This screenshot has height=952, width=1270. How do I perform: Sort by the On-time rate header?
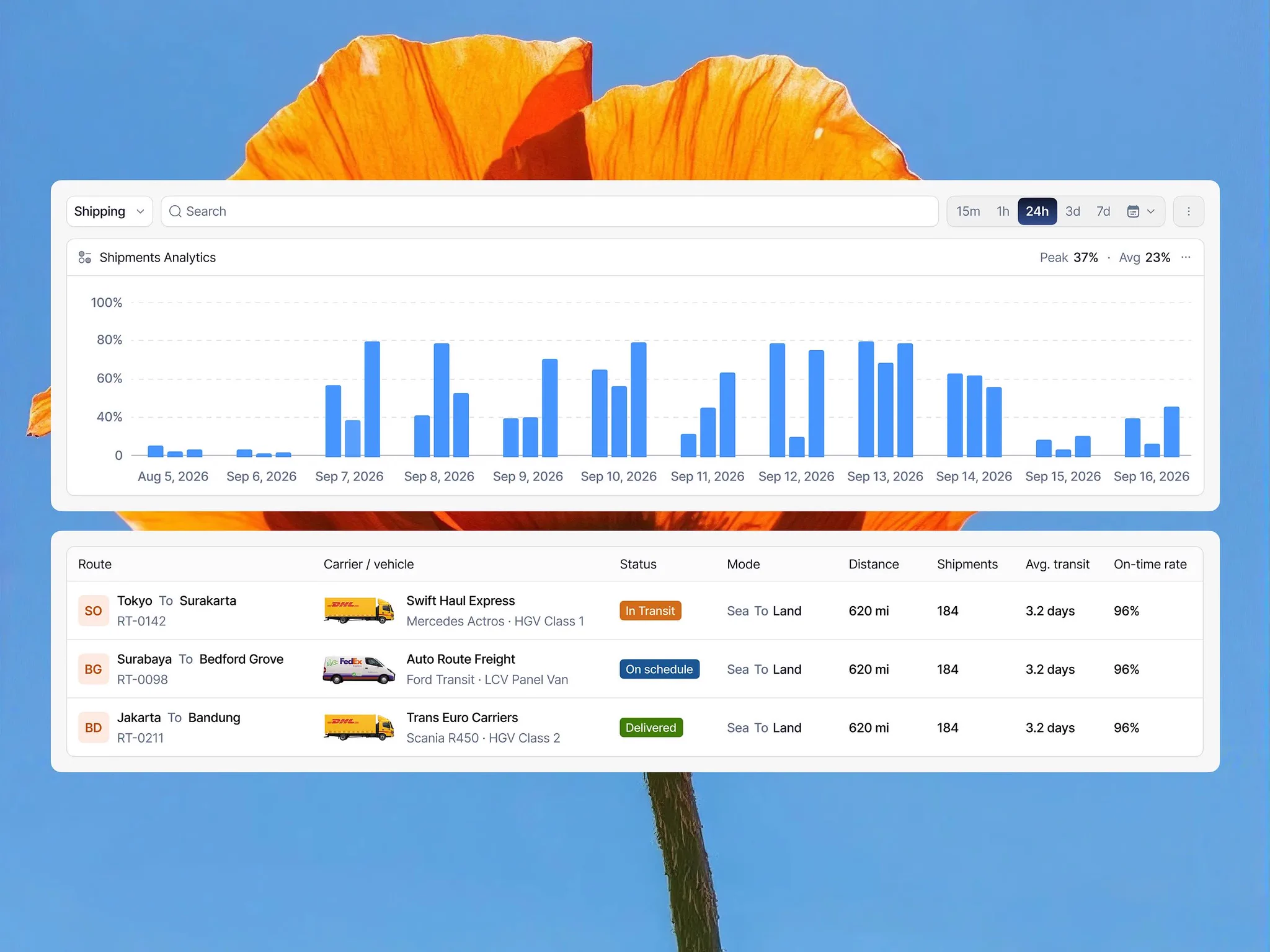(1150, 564)
